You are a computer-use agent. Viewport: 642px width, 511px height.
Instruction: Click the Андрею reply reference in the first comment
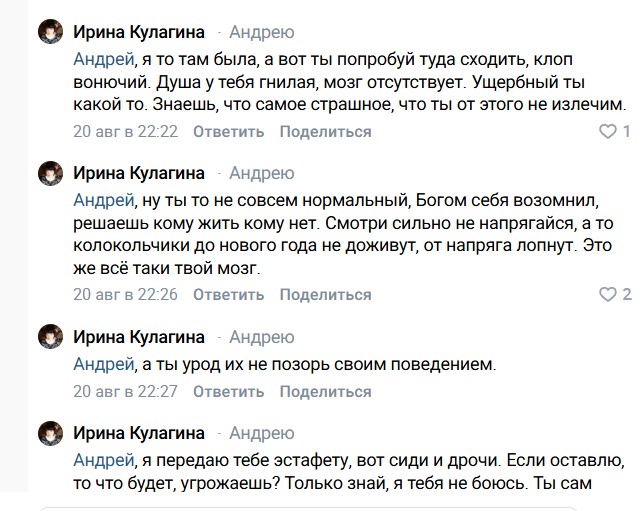[x=262, y=32]
